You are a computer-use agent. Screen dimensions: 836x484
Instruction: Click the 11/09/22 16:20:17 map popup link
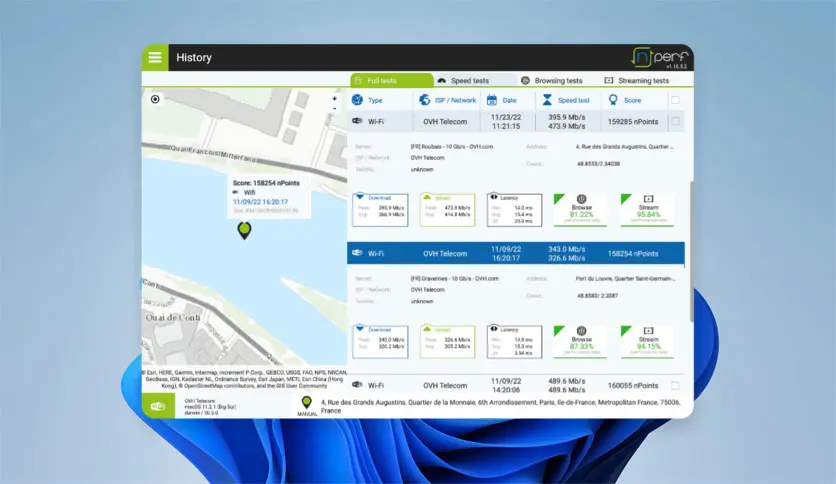(x=260, y=202)
